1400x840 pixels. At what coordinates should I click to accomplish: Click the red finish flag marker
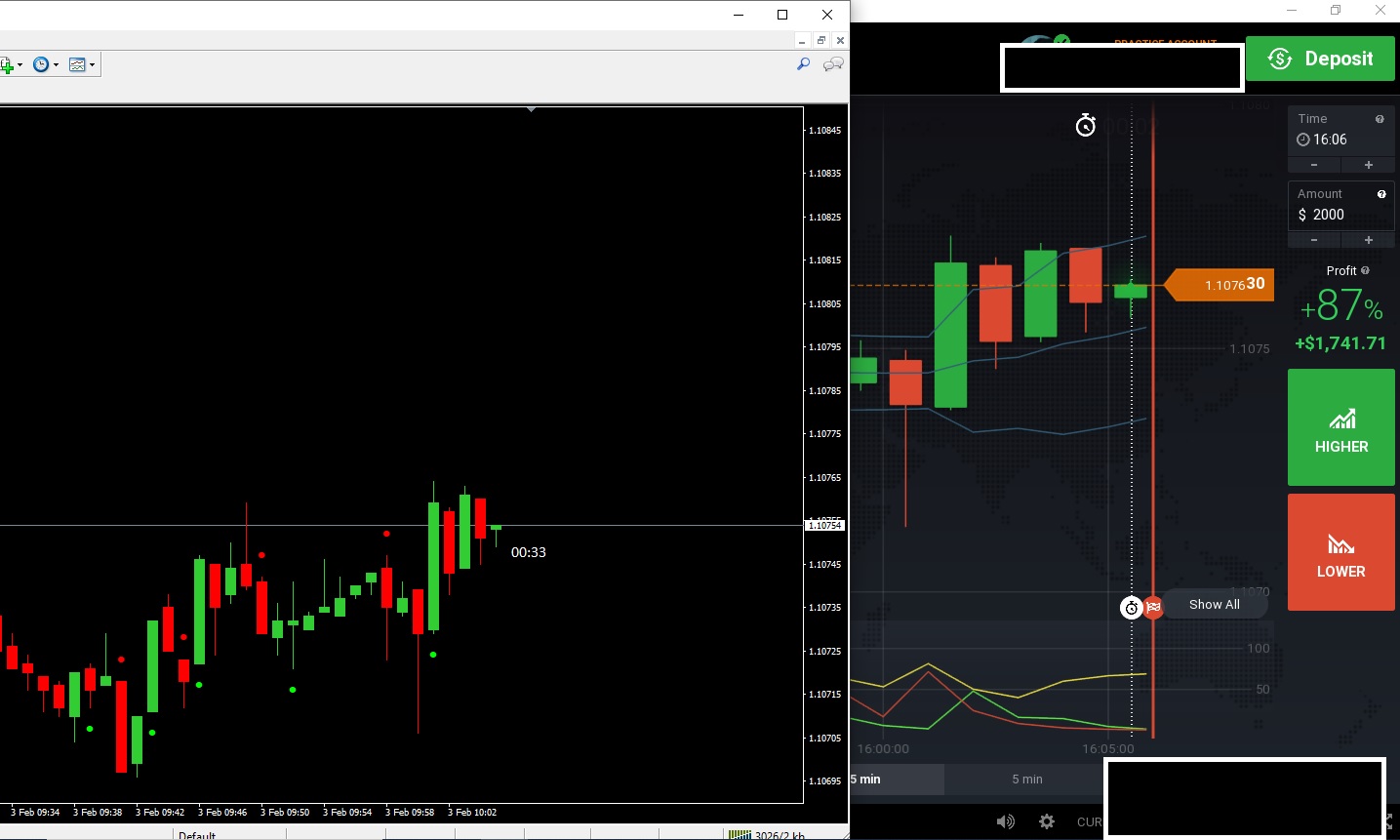1153,608
